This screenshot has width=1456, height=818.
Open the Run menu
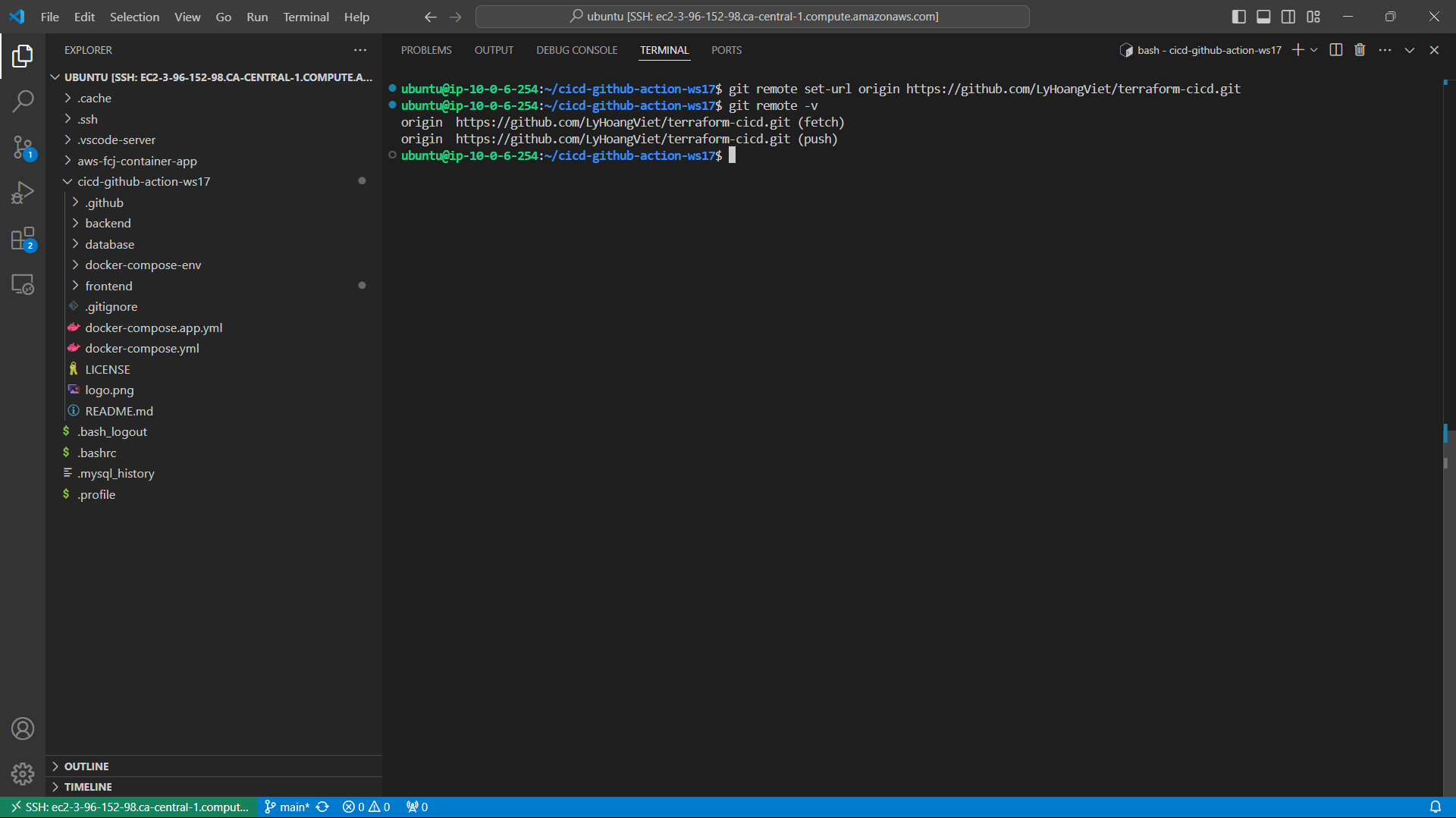point(257,17)
